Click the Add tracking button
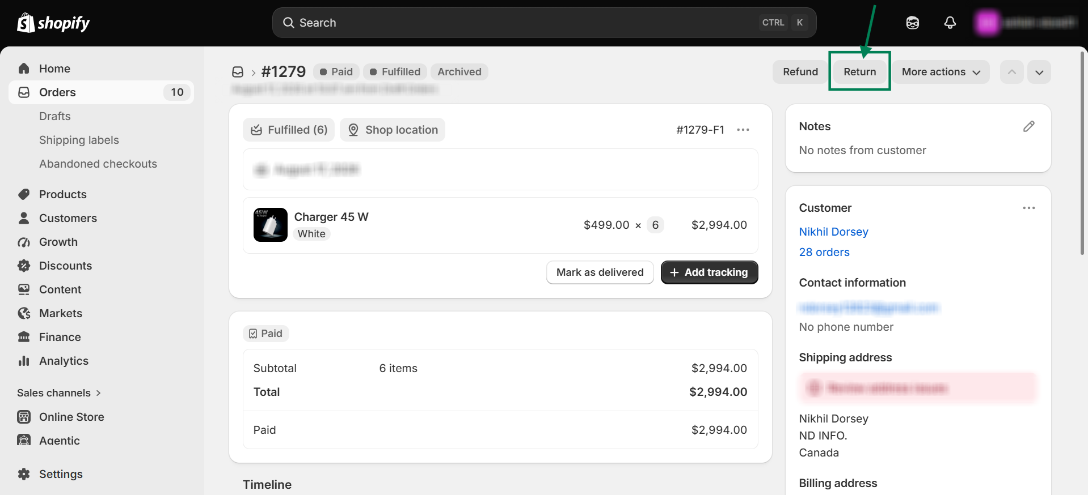The image size is (1088, 495). point(709,272)
